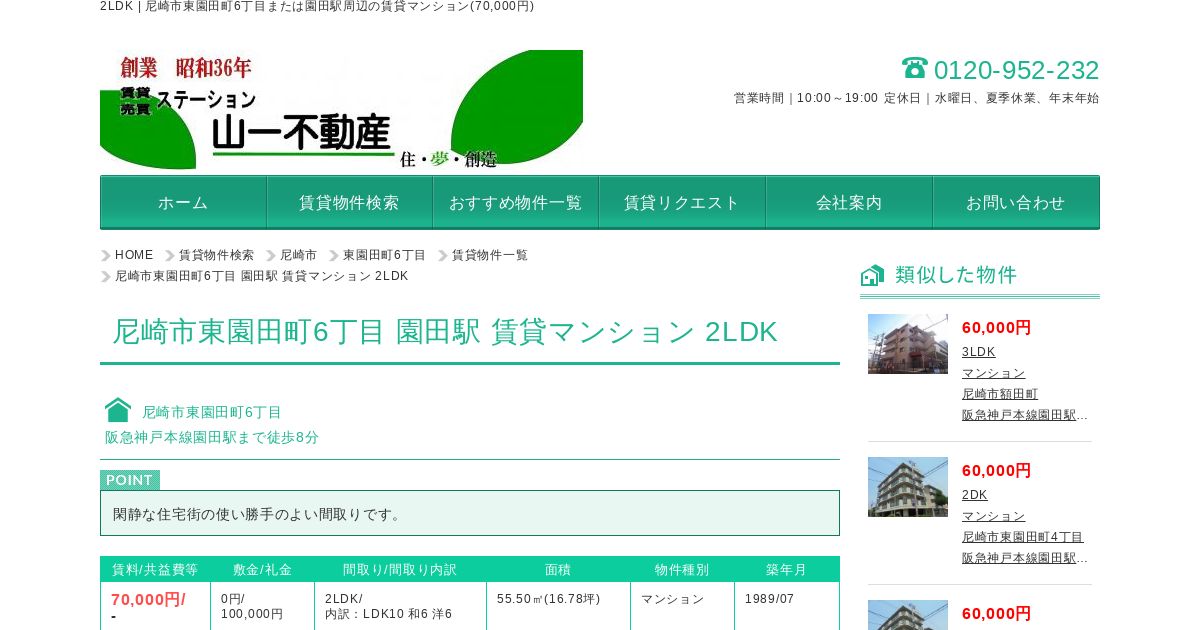Click the 2DK link in similar properties
Screen dimensions: 1200x630
coord(975,495)
